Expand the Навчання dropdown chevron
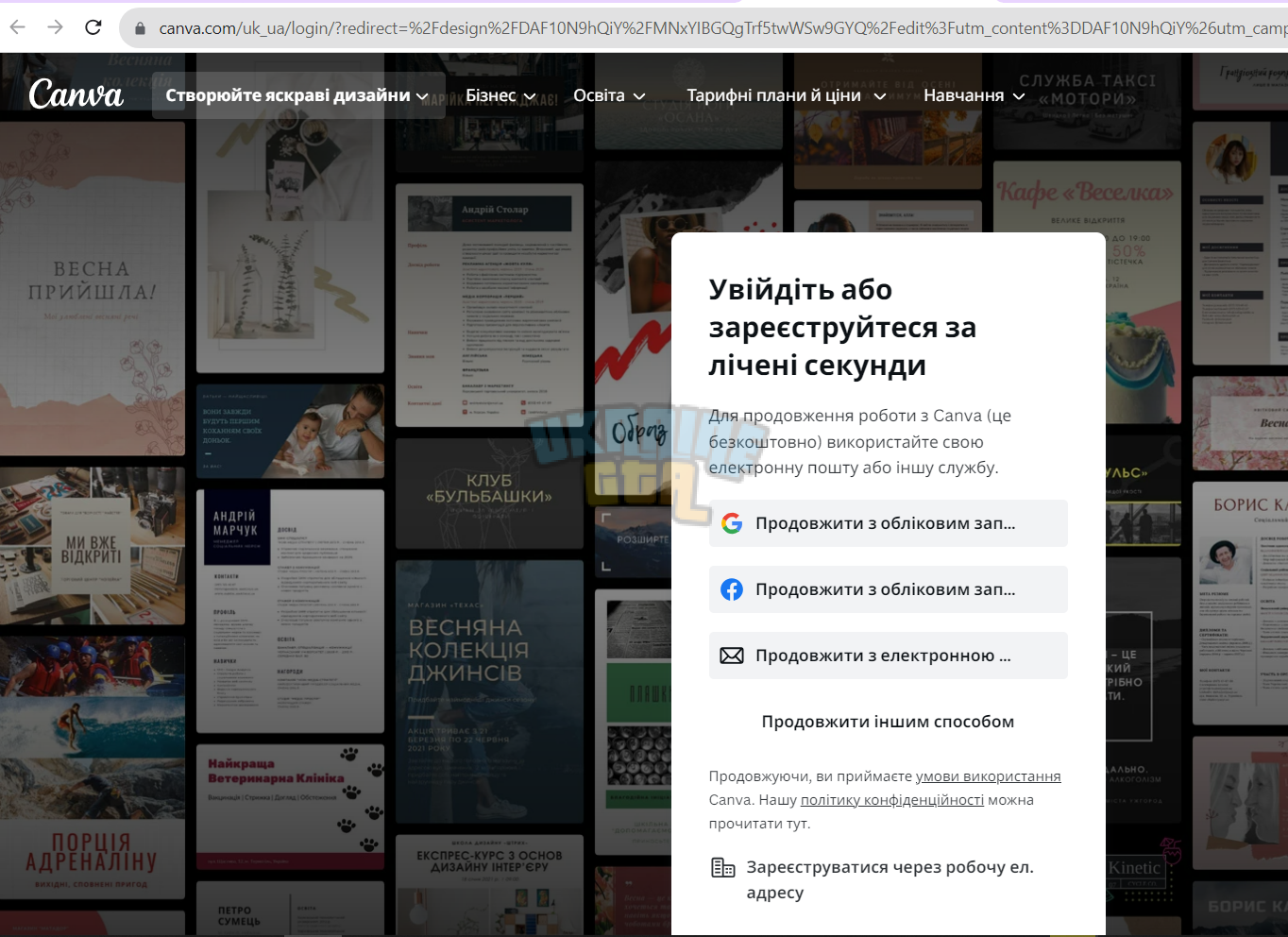The width and height of the screenshot is (1288, 937). [x=1019, y=96]
